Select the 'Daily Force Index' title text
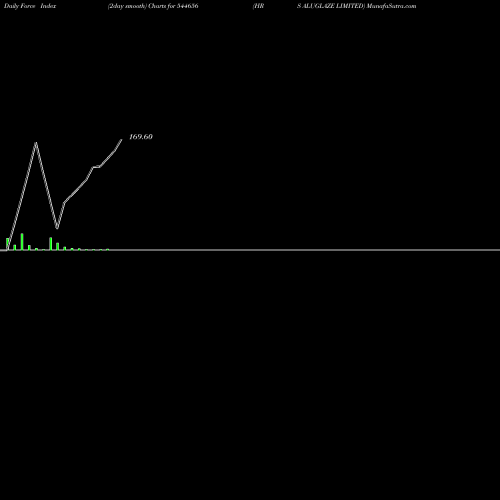This screenshot has height=500, width=500. (30, 6)
